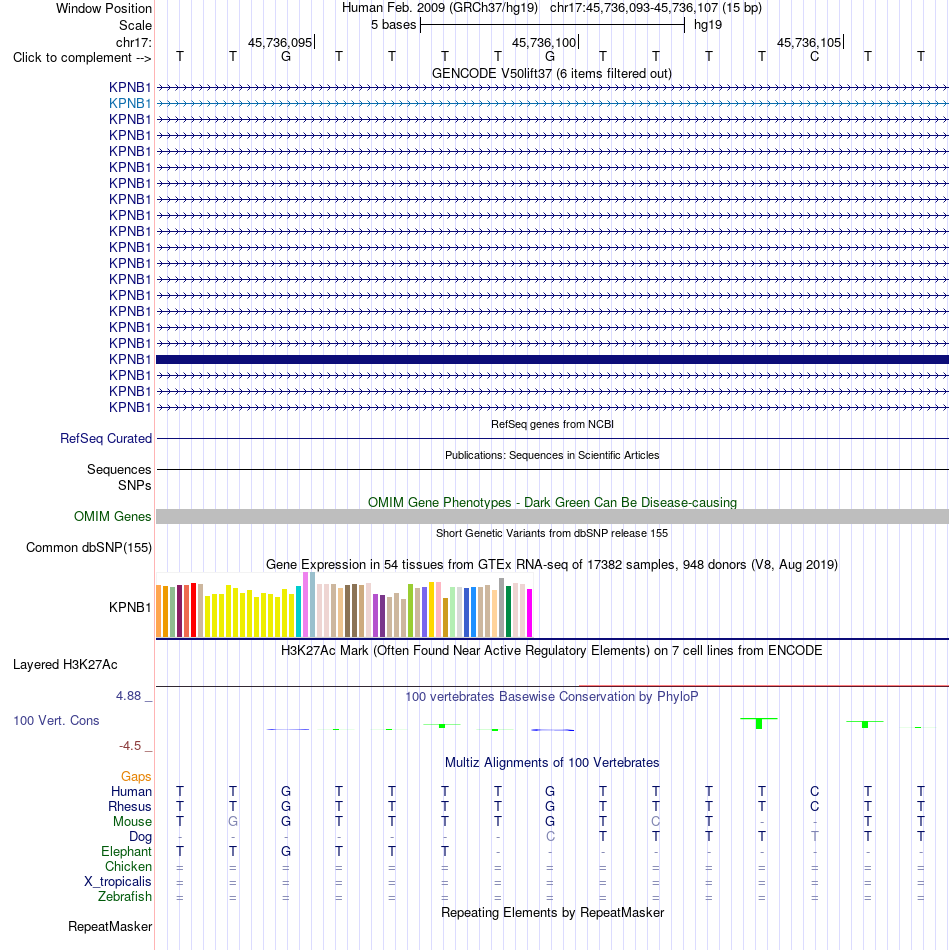
Task: Open the 'OMIM Gene Phenotypes' track title
Action: [x=552, y=502]
